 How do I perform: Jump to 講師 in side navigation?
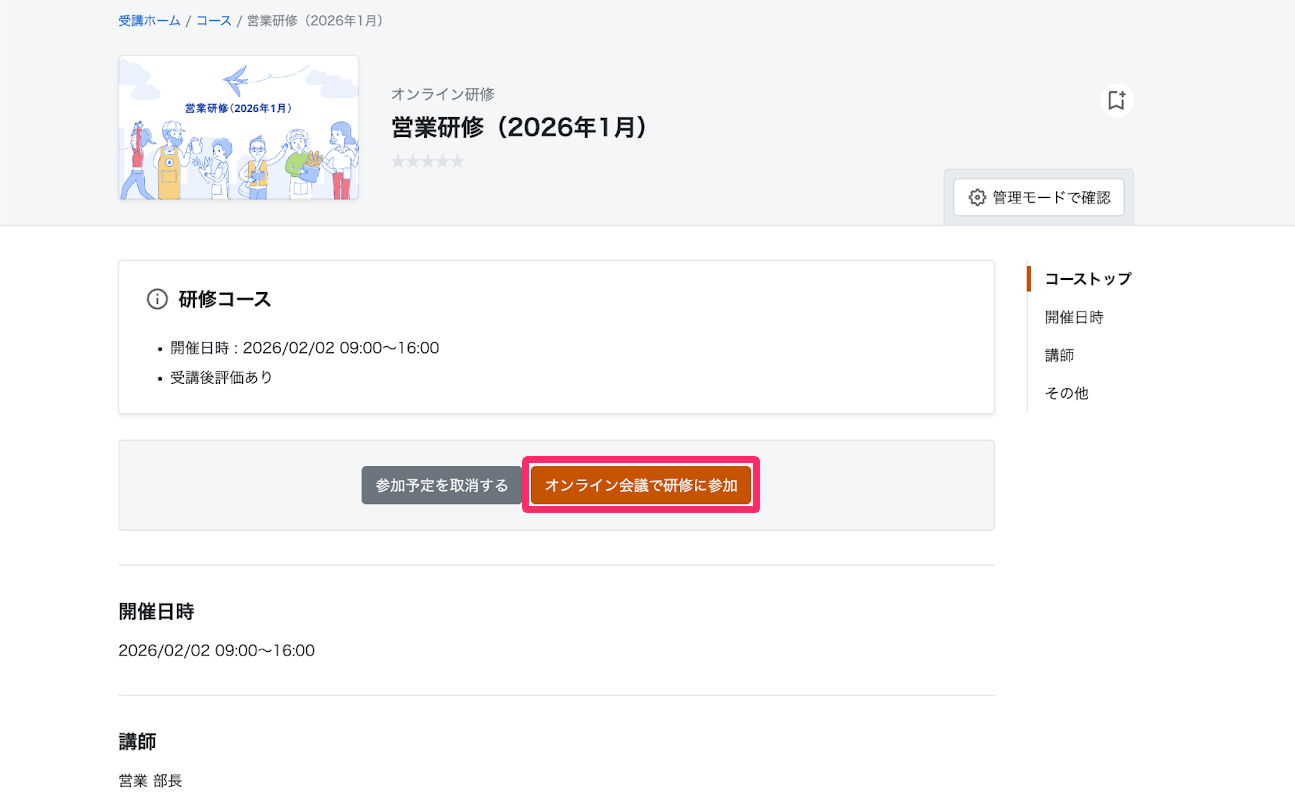coord(1060,355)
